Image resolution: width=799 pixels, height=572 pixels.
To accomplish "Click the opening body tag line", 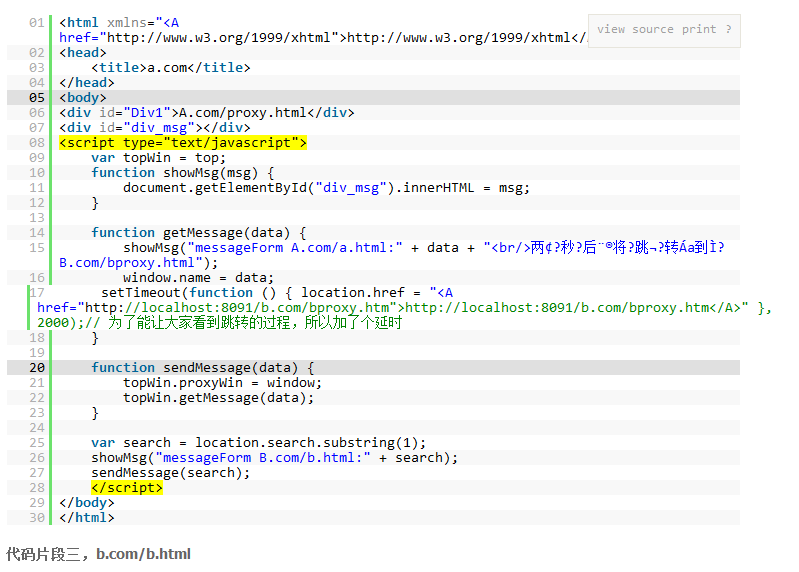I will tap(83, 98).
